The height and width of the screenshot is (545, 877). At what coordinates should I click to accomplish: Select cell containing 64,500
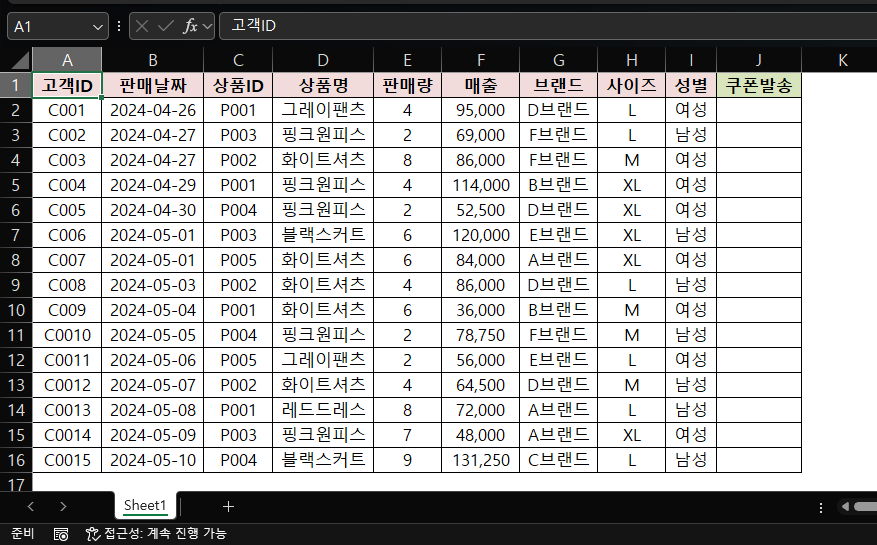[x=480, y=385]
